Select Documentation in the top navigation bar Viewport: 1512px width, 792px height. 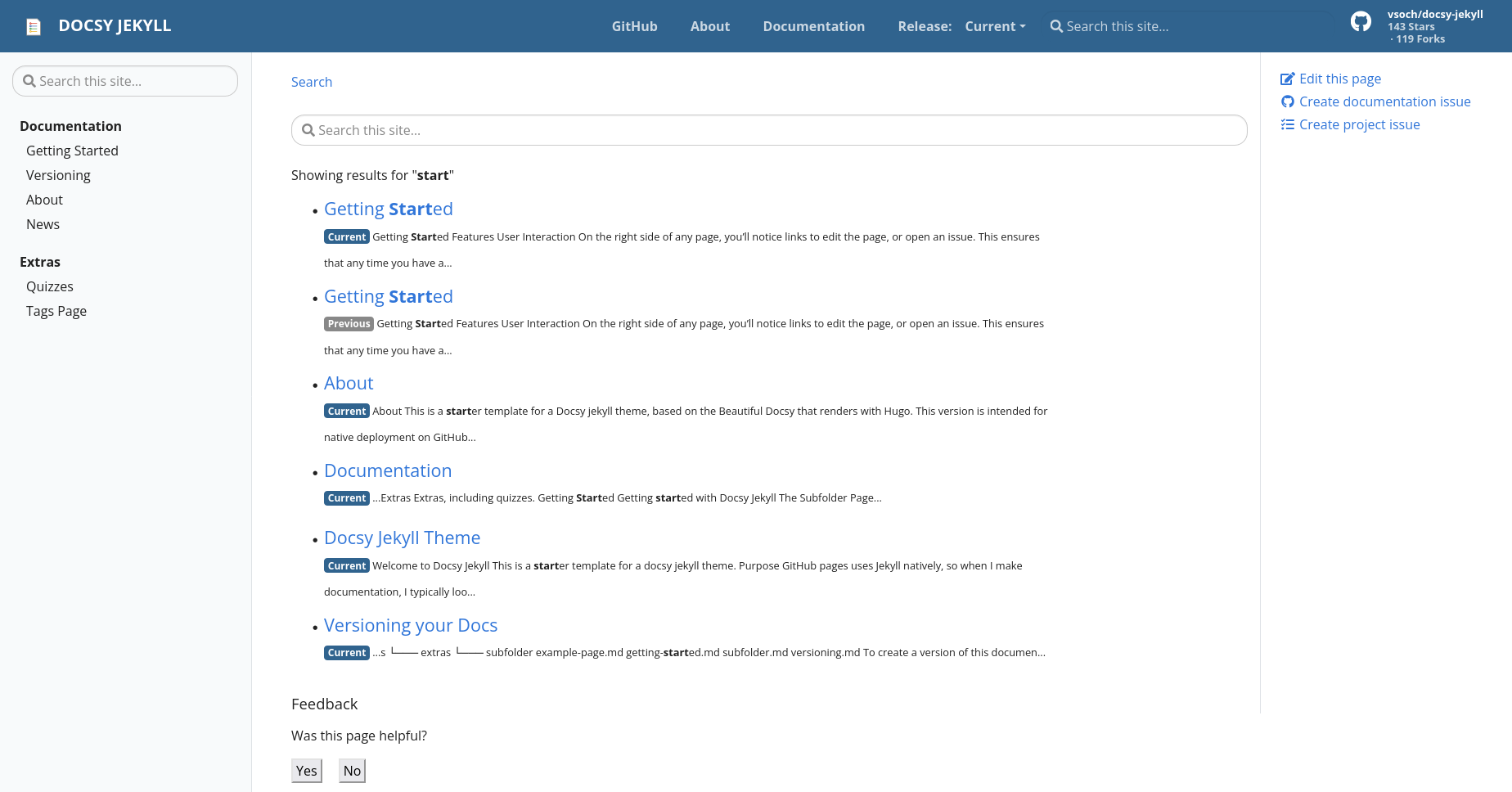pos(813,26)
